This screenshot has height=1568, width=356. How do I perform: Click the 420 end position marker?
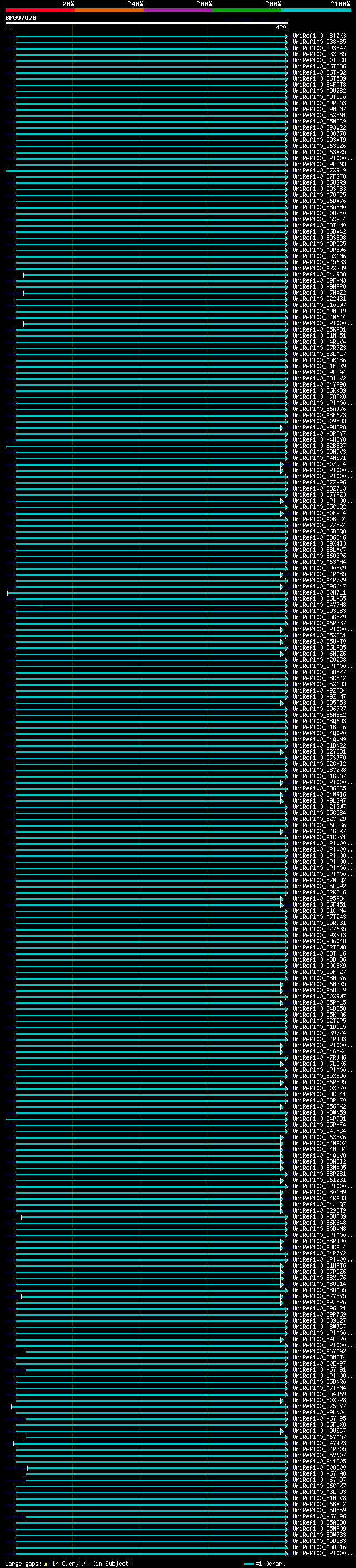280,27
